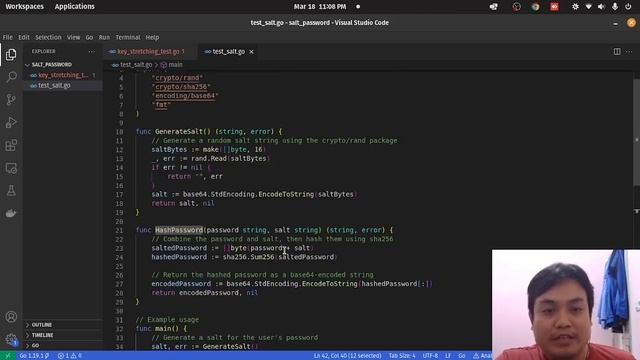Screen dimensions: 640x360
Task: Click the "crypto/sha256" import text
Action: pyautogui.click(x=181, y=87)
